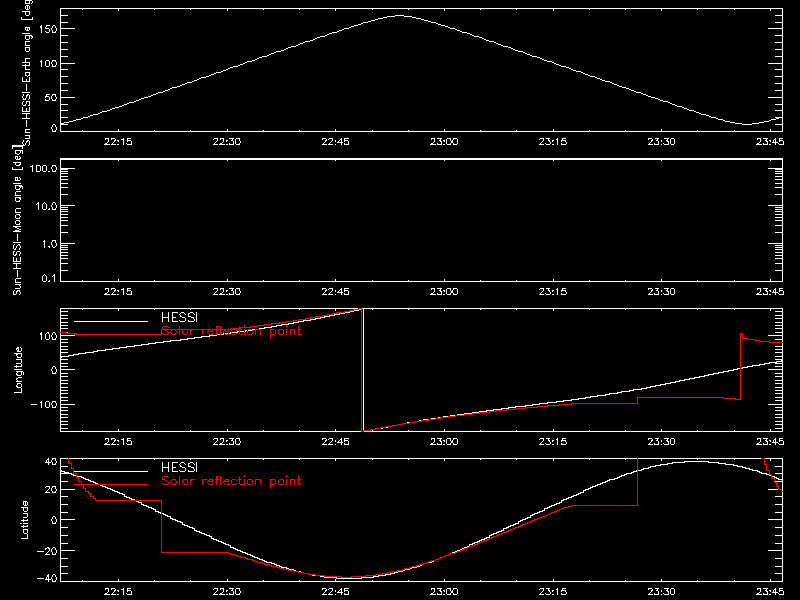Image resolution: width=800 pixels, height=600 pixels.
Task: Click the Sun-HESSI-Moon angle axis title
Action: (17, 220)
